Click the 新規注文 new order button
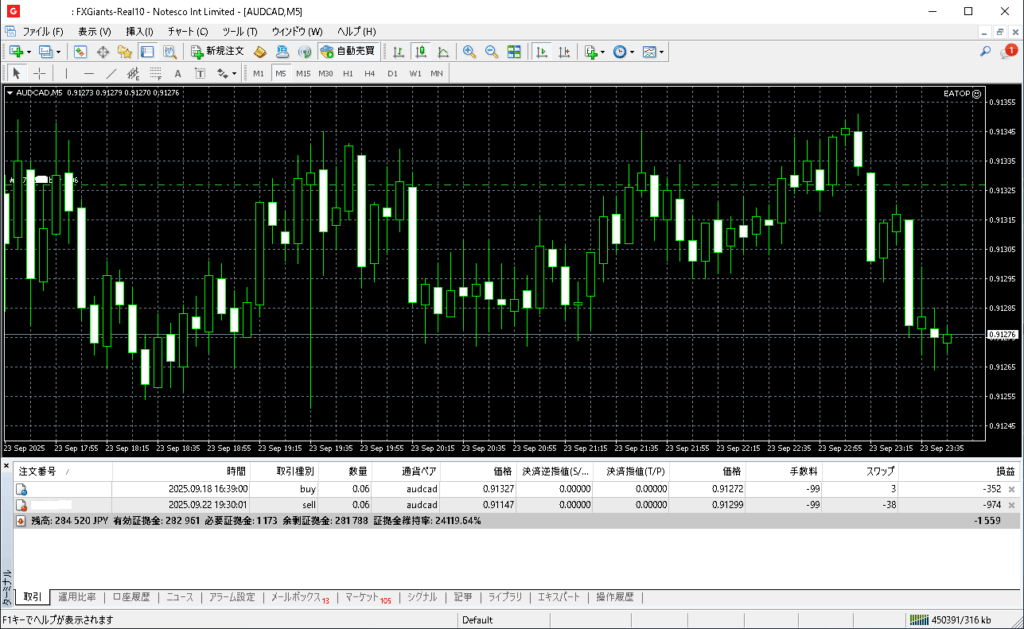 click(217, 51)
